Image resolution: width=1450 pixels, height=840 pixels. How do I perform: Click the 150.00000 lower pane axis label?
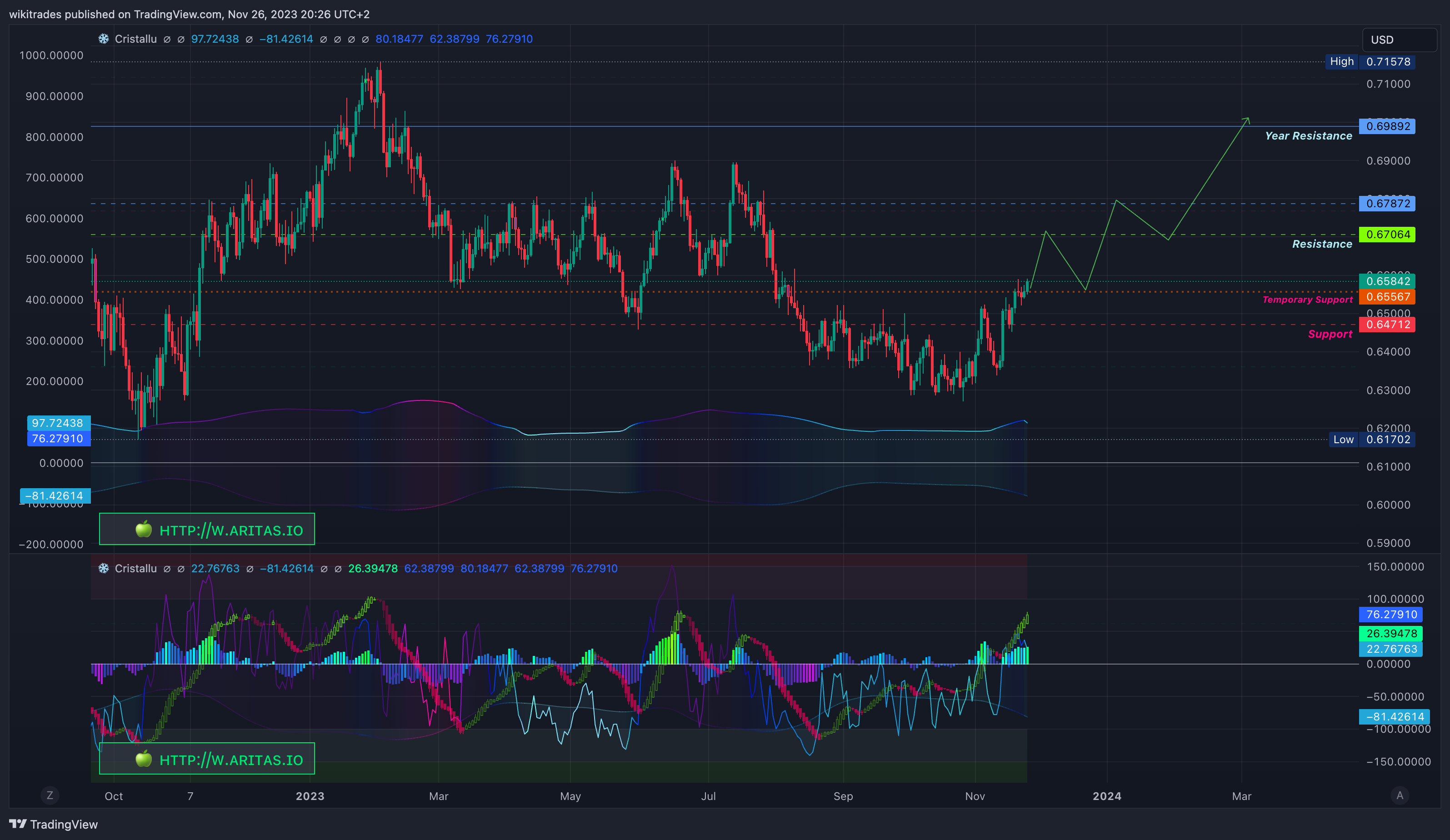tap(1395, 567)
